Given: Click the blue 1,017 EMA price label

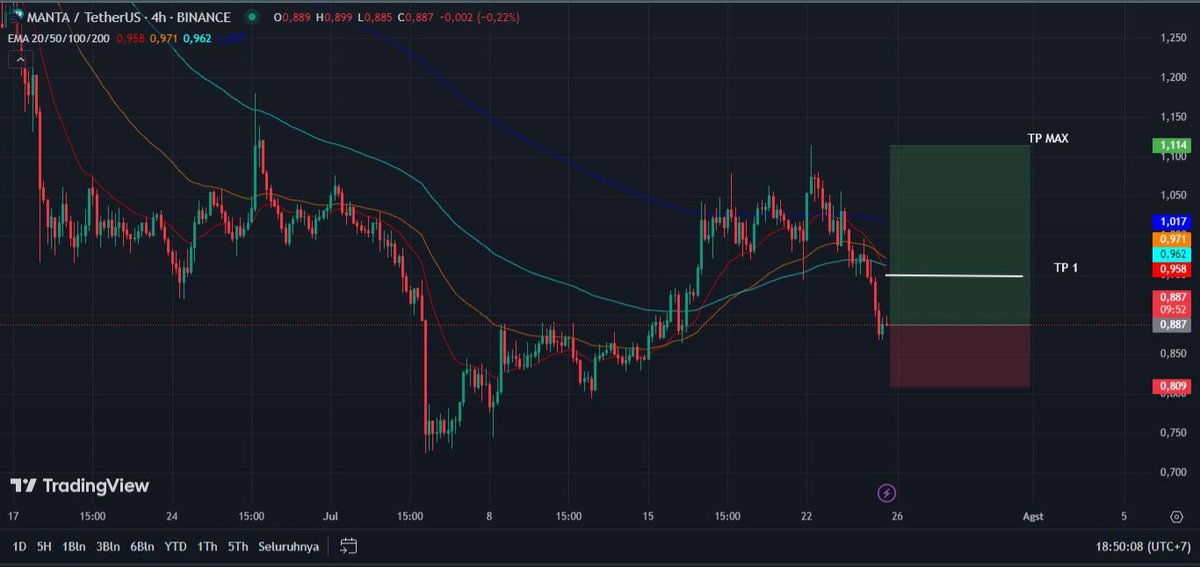Looking at the screenshot, I should (1172, 221).
